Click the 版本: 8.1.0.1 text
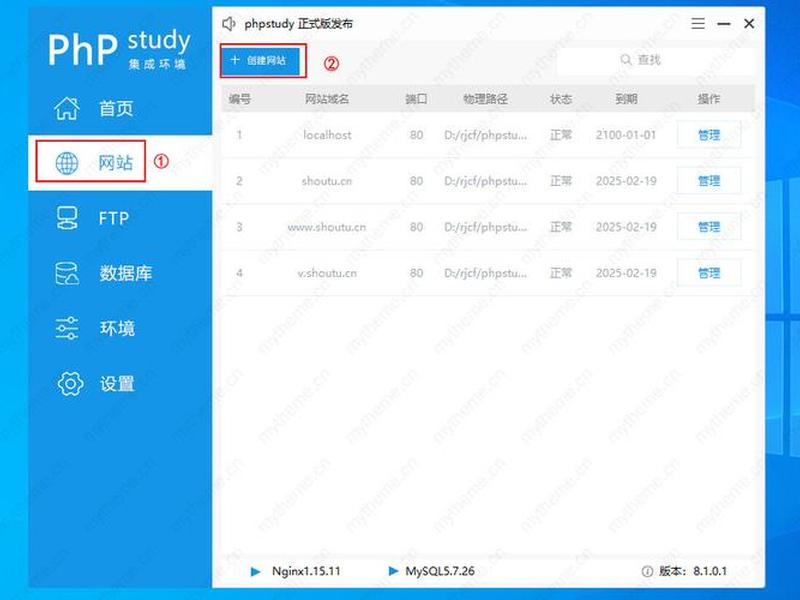This screenshot has height=600, width=800. click(693, 571)
